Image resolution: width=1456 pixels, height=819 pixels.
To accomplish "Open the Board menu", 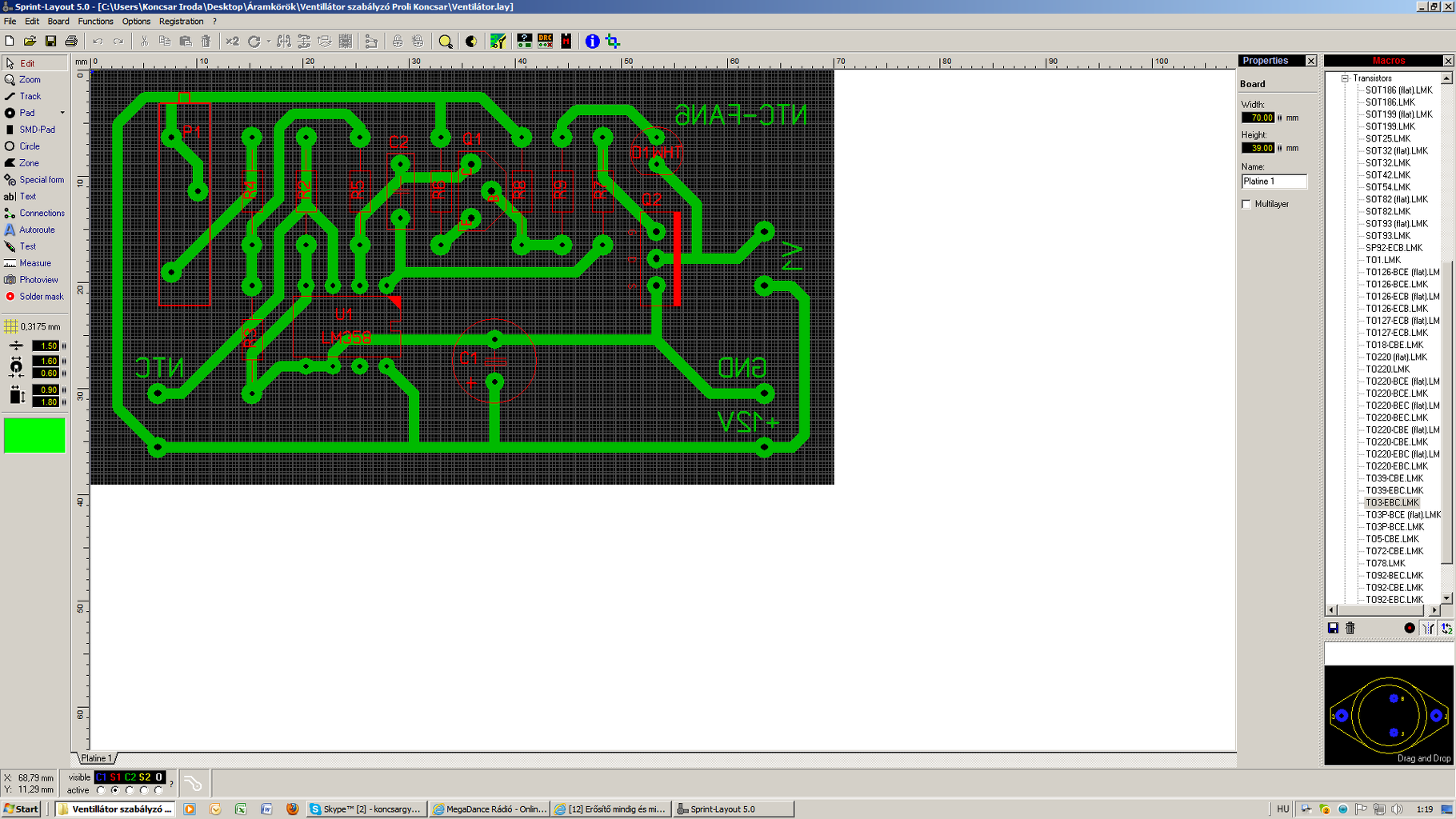I will coord(58,22).
